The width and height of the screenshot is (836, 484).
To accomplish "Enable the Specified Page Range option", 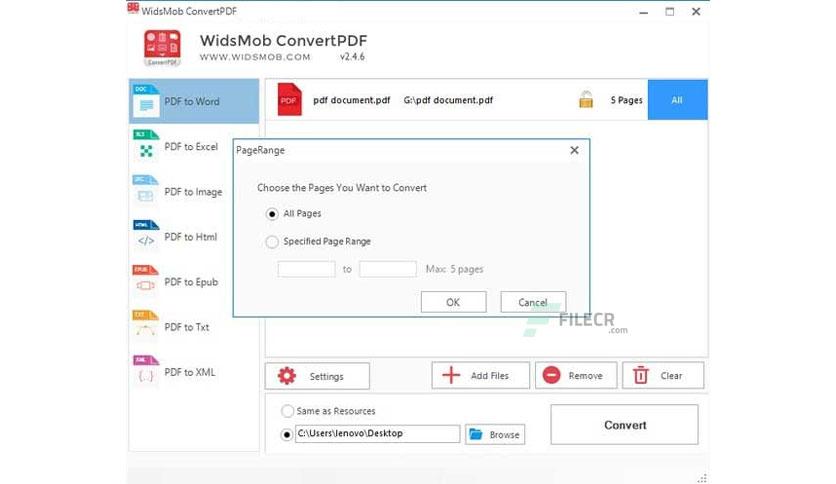I will coord(272,242).
